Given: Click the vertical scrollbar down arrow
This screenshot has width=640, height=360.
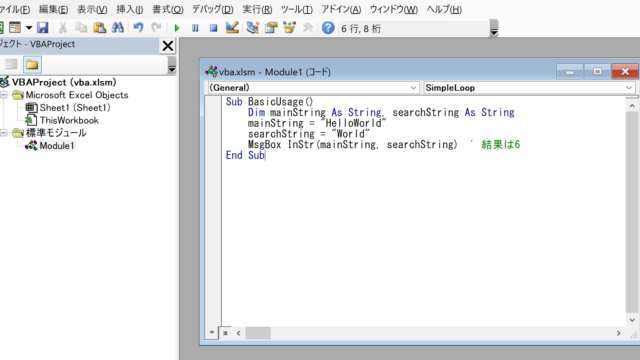Looking at the screenshot, I should 632,320.
